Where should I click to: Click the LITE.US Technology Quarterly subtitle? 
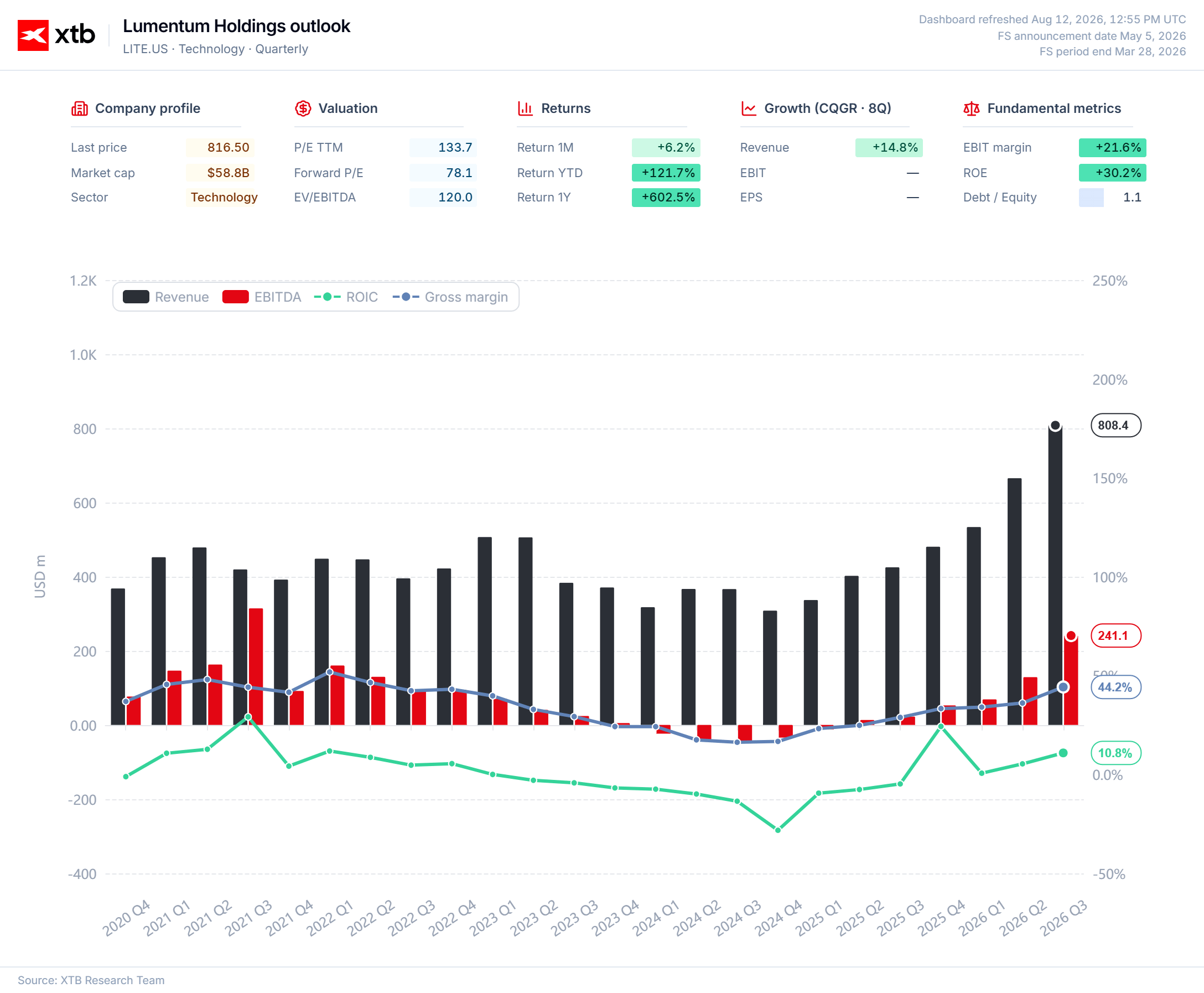[216, 49]
